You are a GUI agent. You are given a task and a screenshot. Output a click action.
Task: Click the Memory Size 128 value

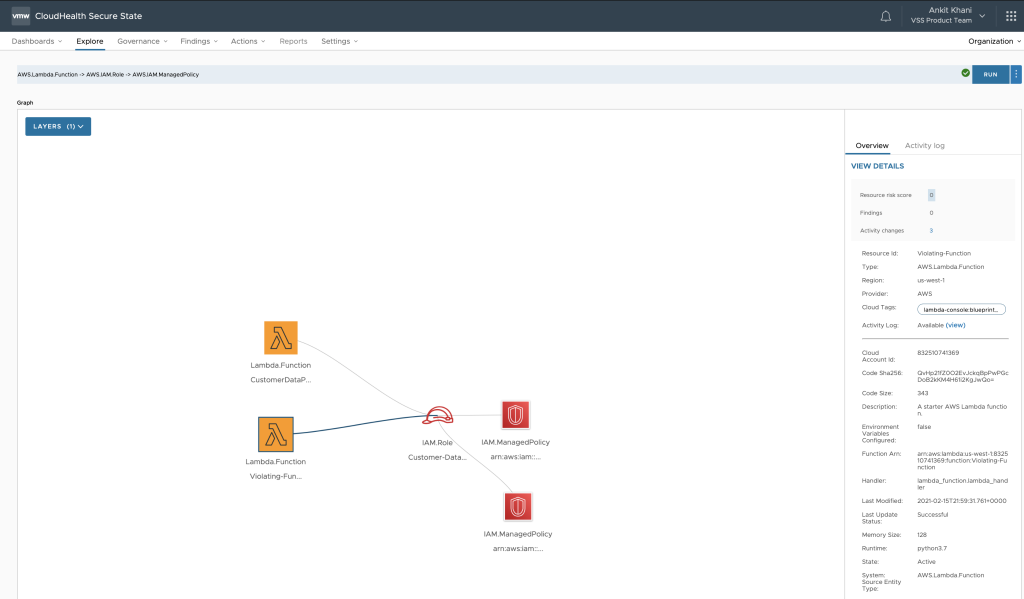click(921, 535)
